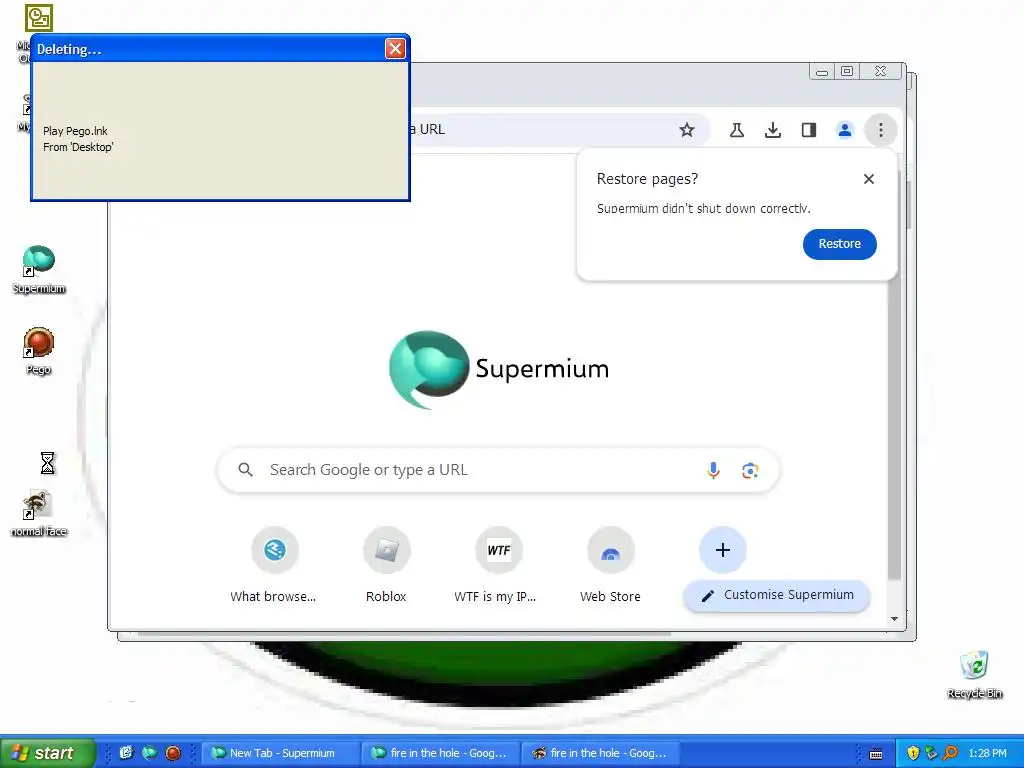Click the orange magnifier tray icon
Image resolution: width=1024 pixels, height=768 pixels.
click(950, 753)
